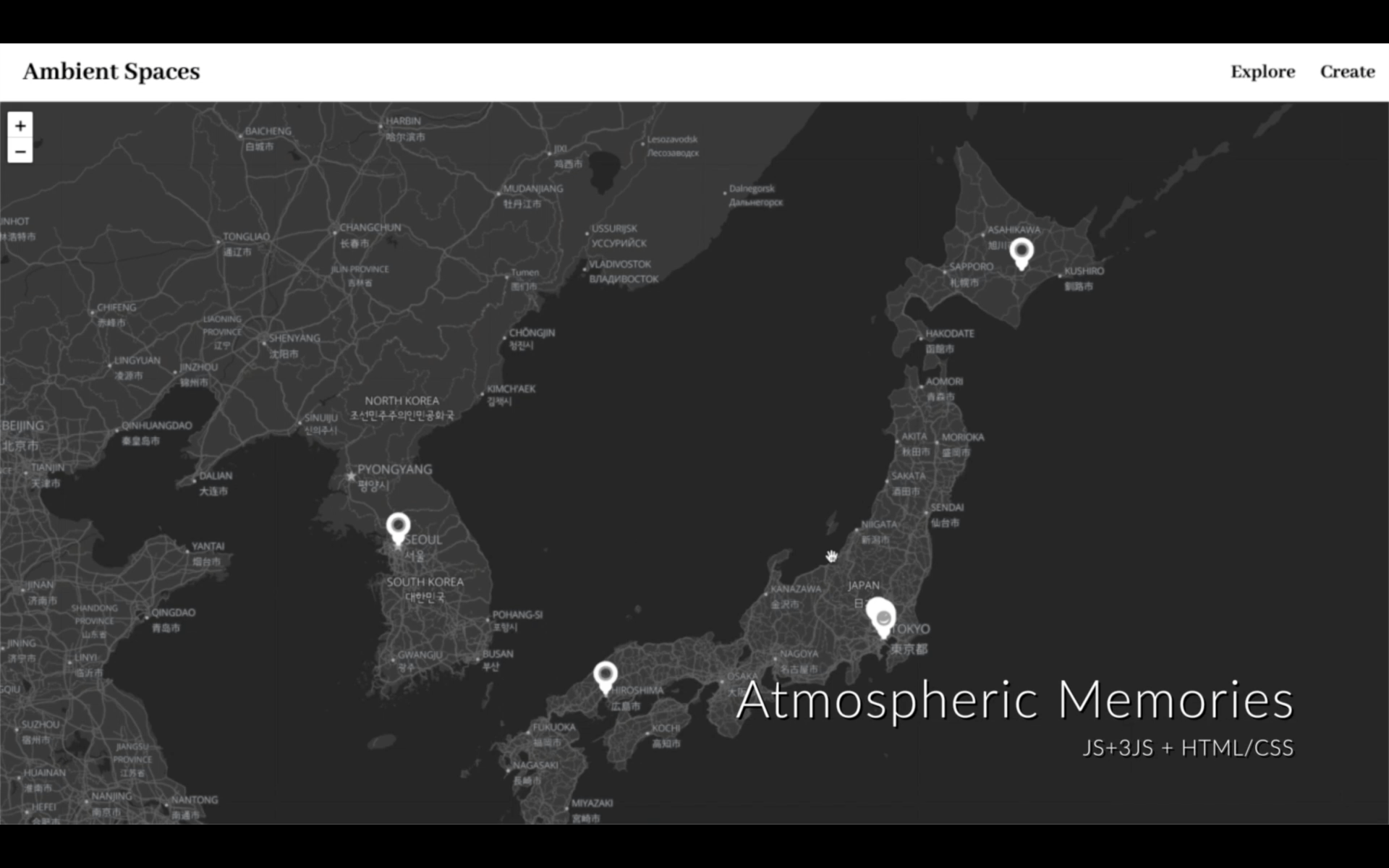
Task: Click the Pyongyang label on the map
Action: (394, 469)
